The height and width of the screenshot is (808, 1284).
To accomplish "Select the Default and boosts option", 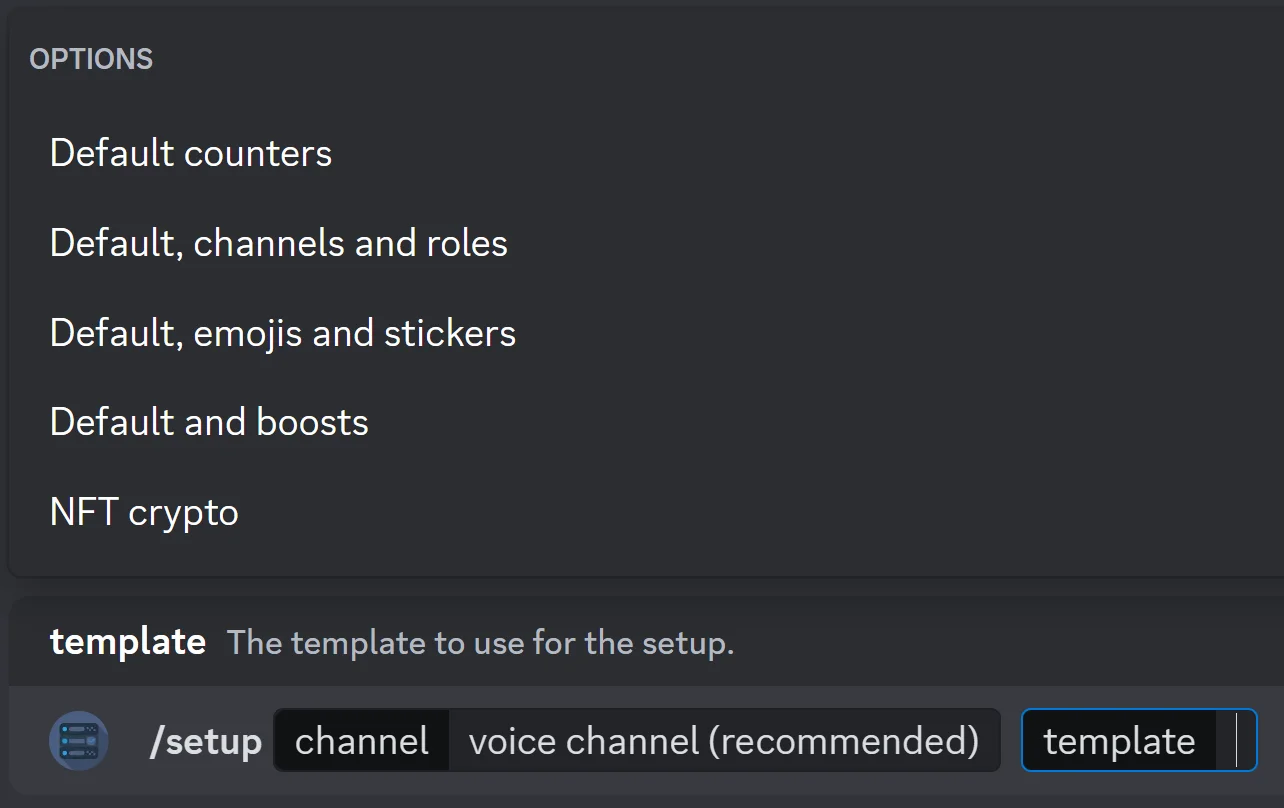I will 209,422.
